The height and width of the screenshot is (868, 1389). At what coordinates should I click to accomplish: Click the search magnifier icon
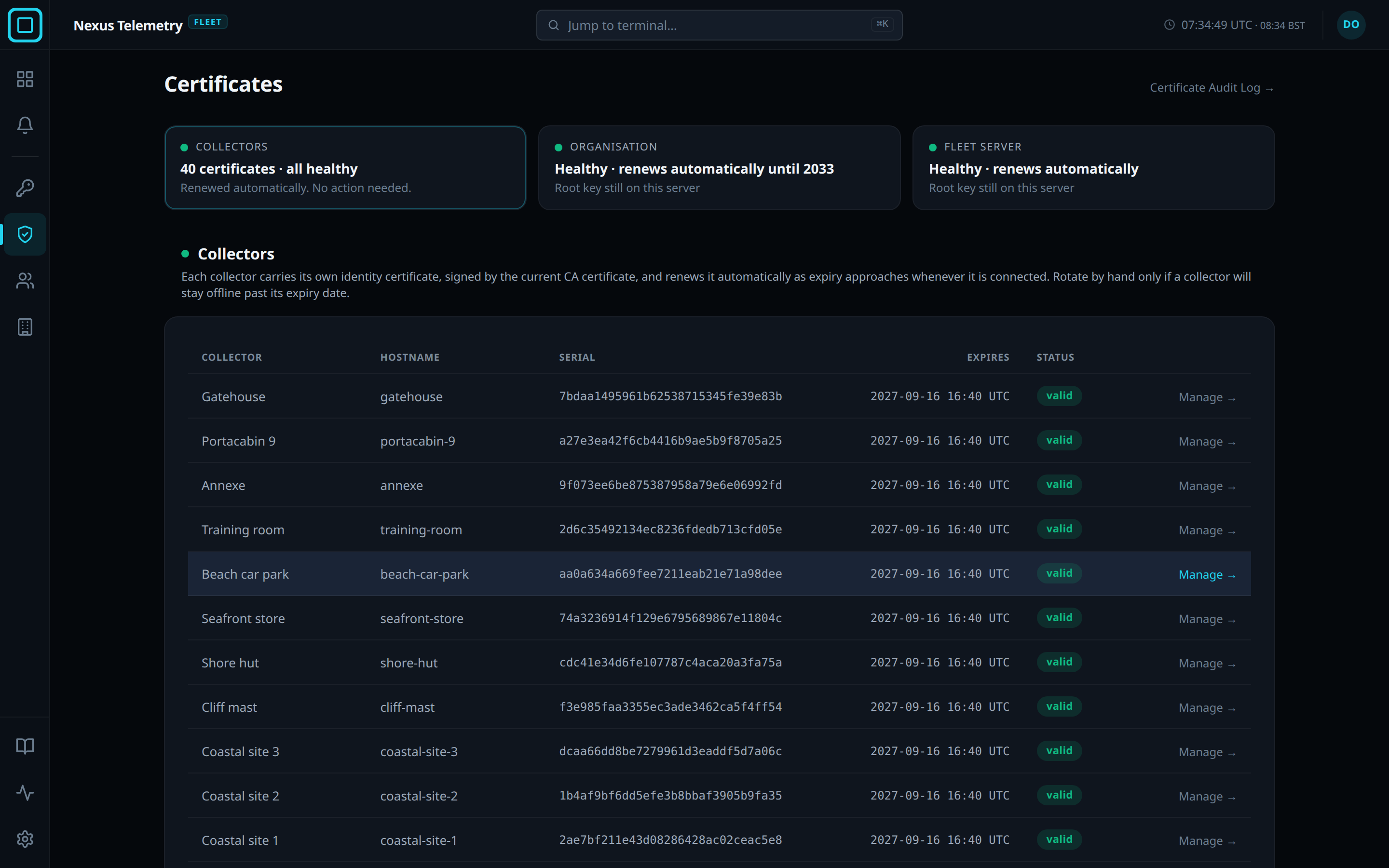tap(553, 25)
